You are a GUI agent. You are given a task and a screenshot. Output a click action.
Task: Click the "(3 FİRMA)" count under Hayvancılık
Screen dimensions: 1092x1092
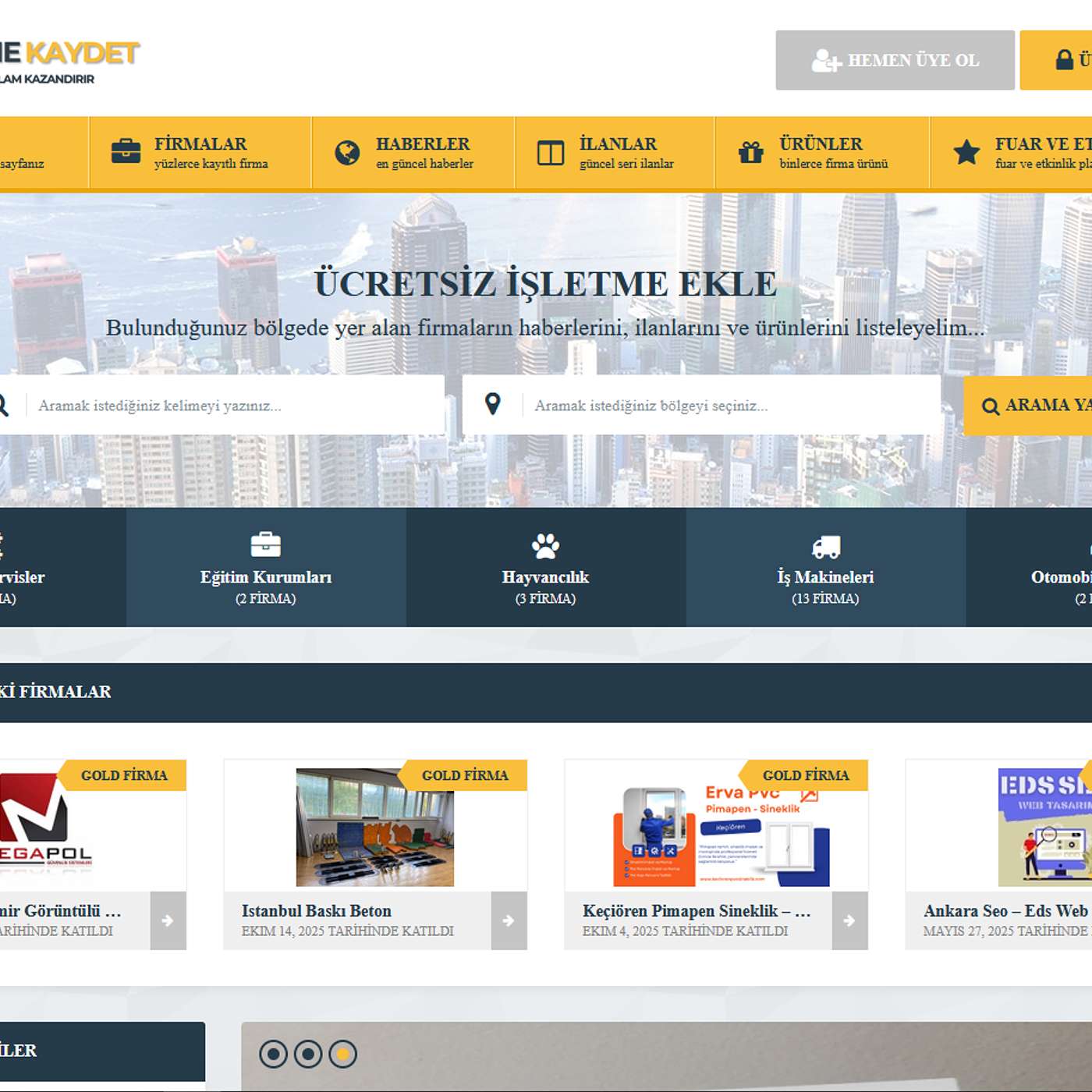pos(545,599)
